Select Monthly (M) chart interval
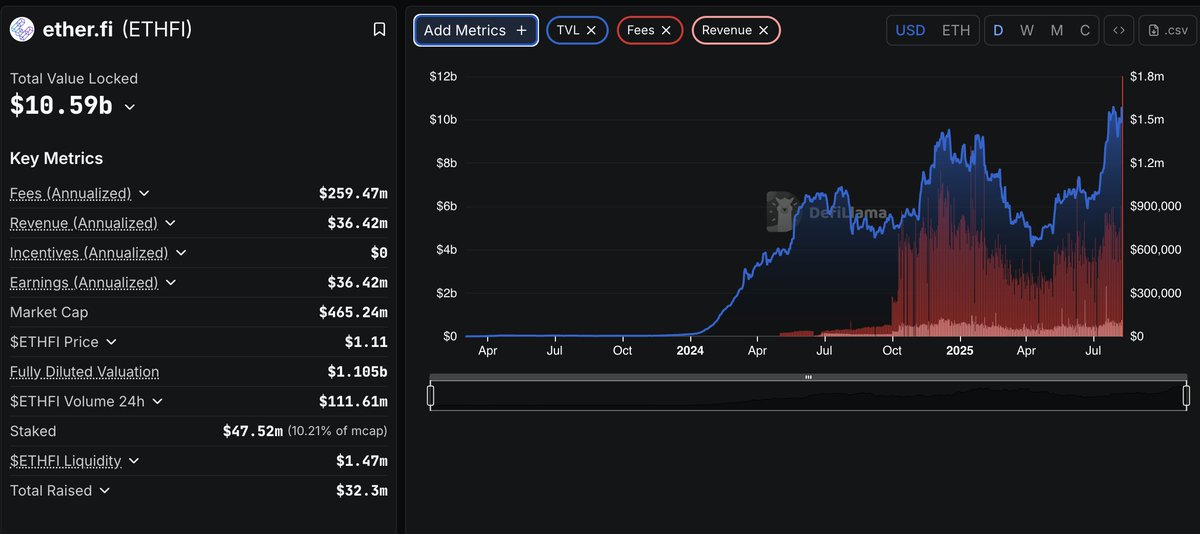 [x=1057, y=30]
